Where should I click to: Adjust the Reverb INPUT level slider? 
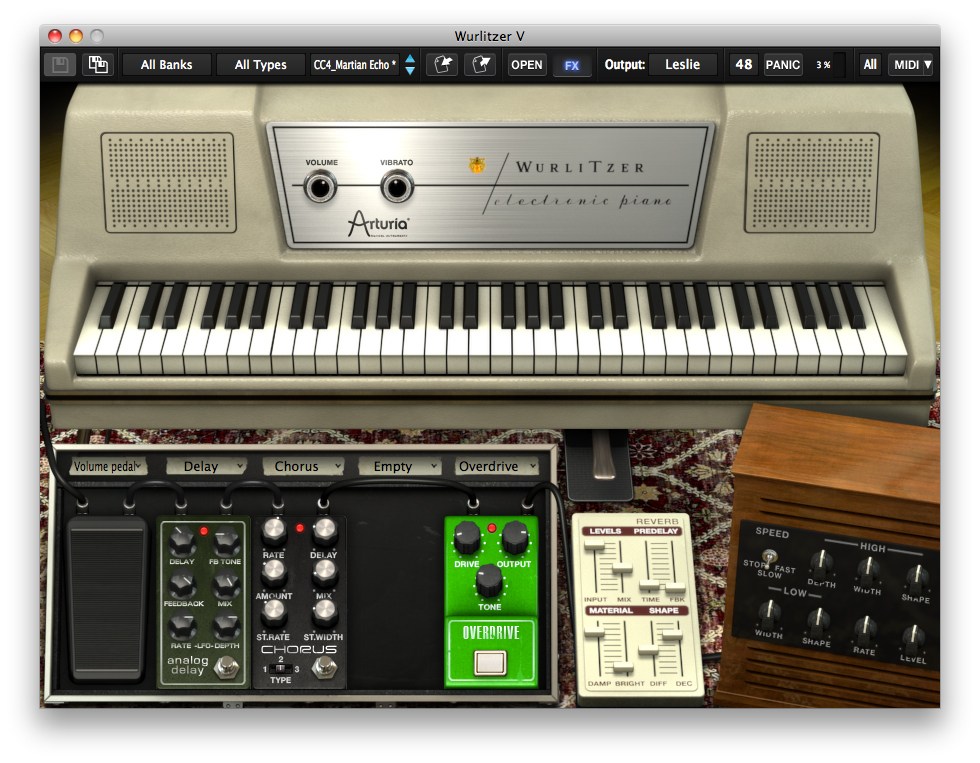pyautogui.click(x=594, y=547)
